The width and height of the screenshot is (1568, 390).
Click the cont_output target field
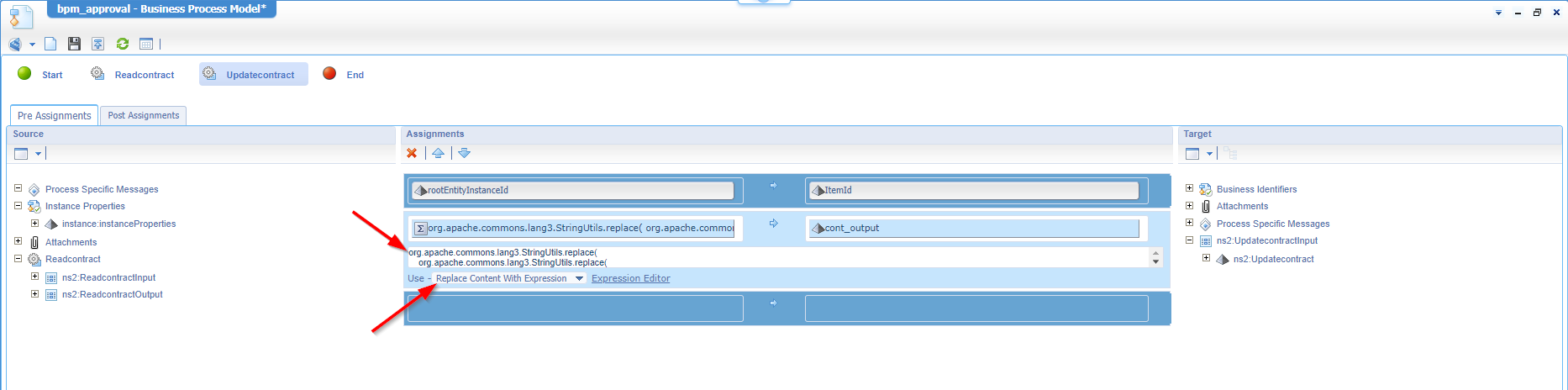974,228
